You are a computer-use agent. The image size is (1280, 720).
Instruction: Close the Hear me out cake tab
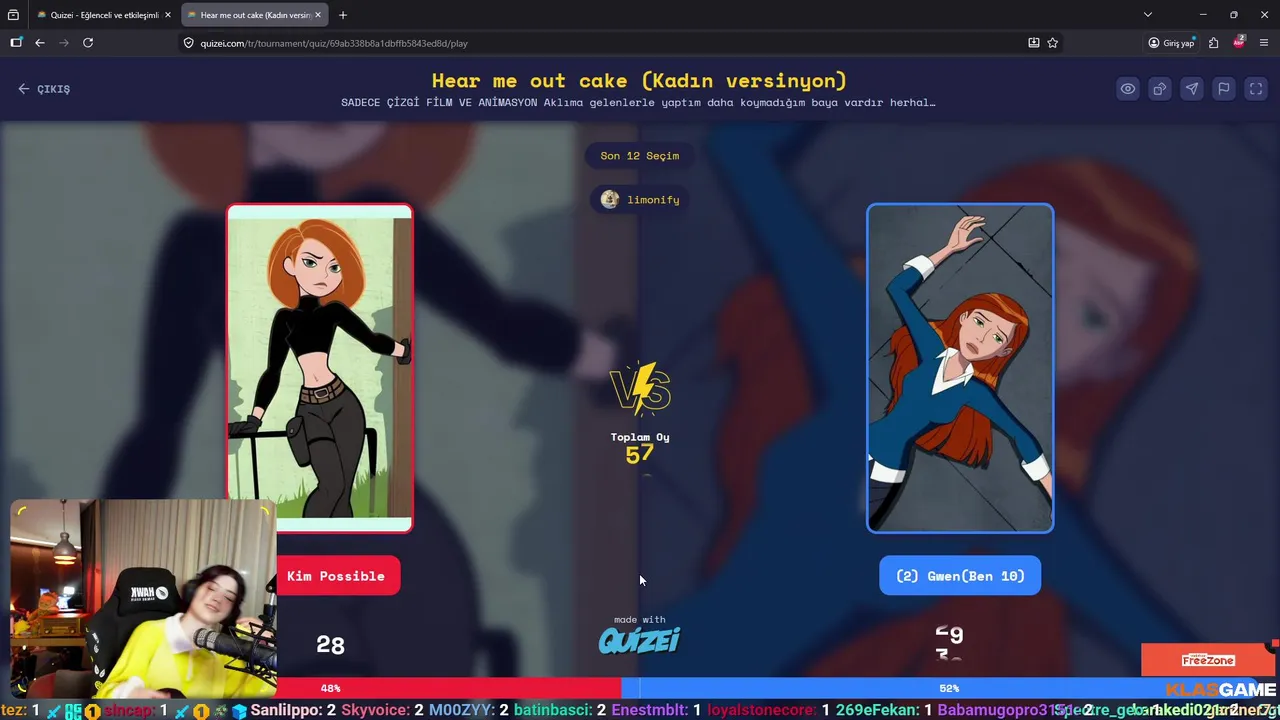[318, 15]
